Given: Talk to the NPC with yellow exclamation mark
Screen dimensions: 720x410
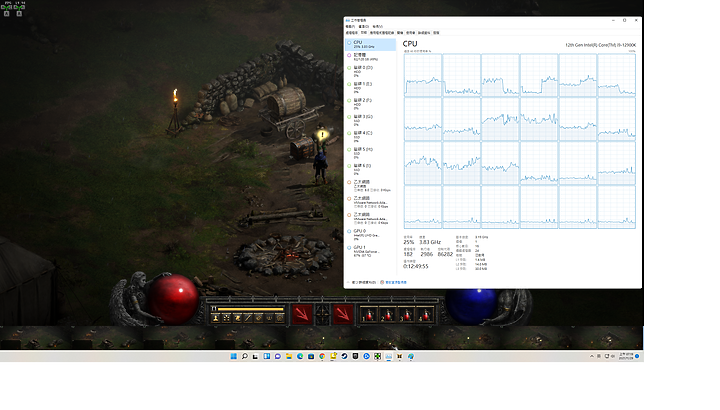Looking at the screenshot, I should click(x=322, y=140).
